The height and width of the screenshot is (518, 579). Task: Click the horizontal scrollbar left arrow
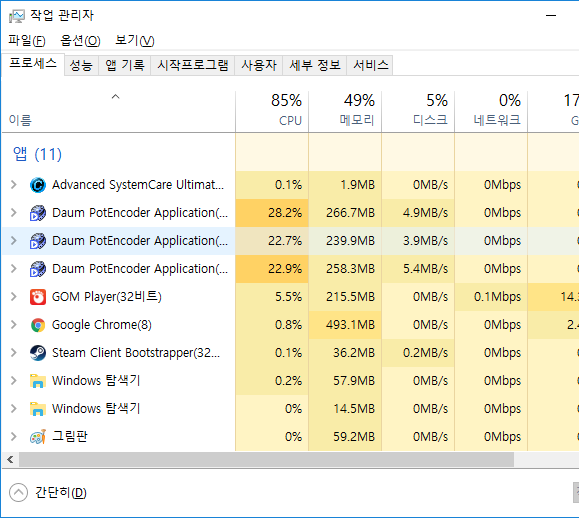pyautogui.click(x=10, y=460)
